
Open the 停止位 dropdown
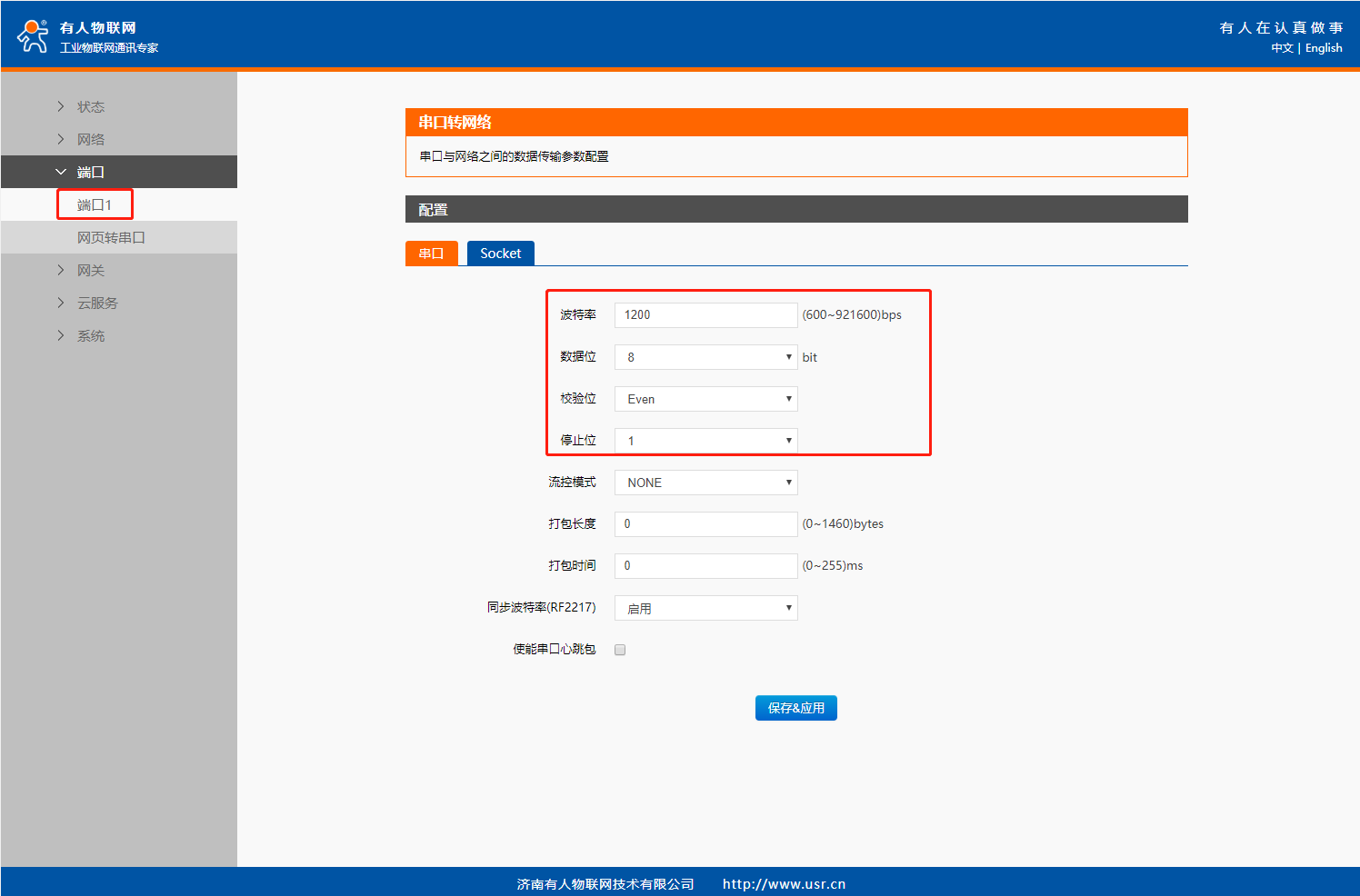705,441
